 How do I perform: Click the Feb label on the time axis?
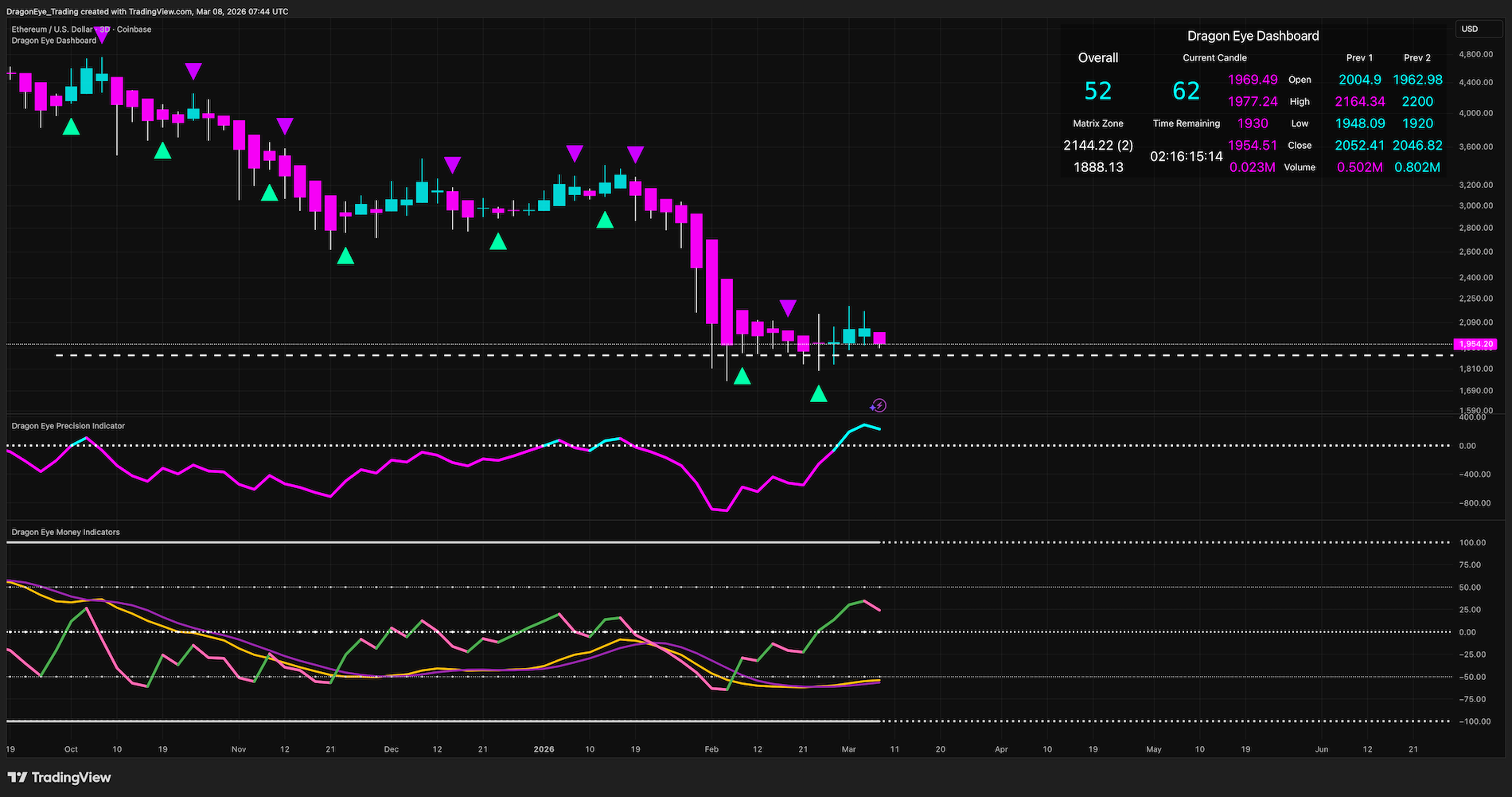pos(711,749)
